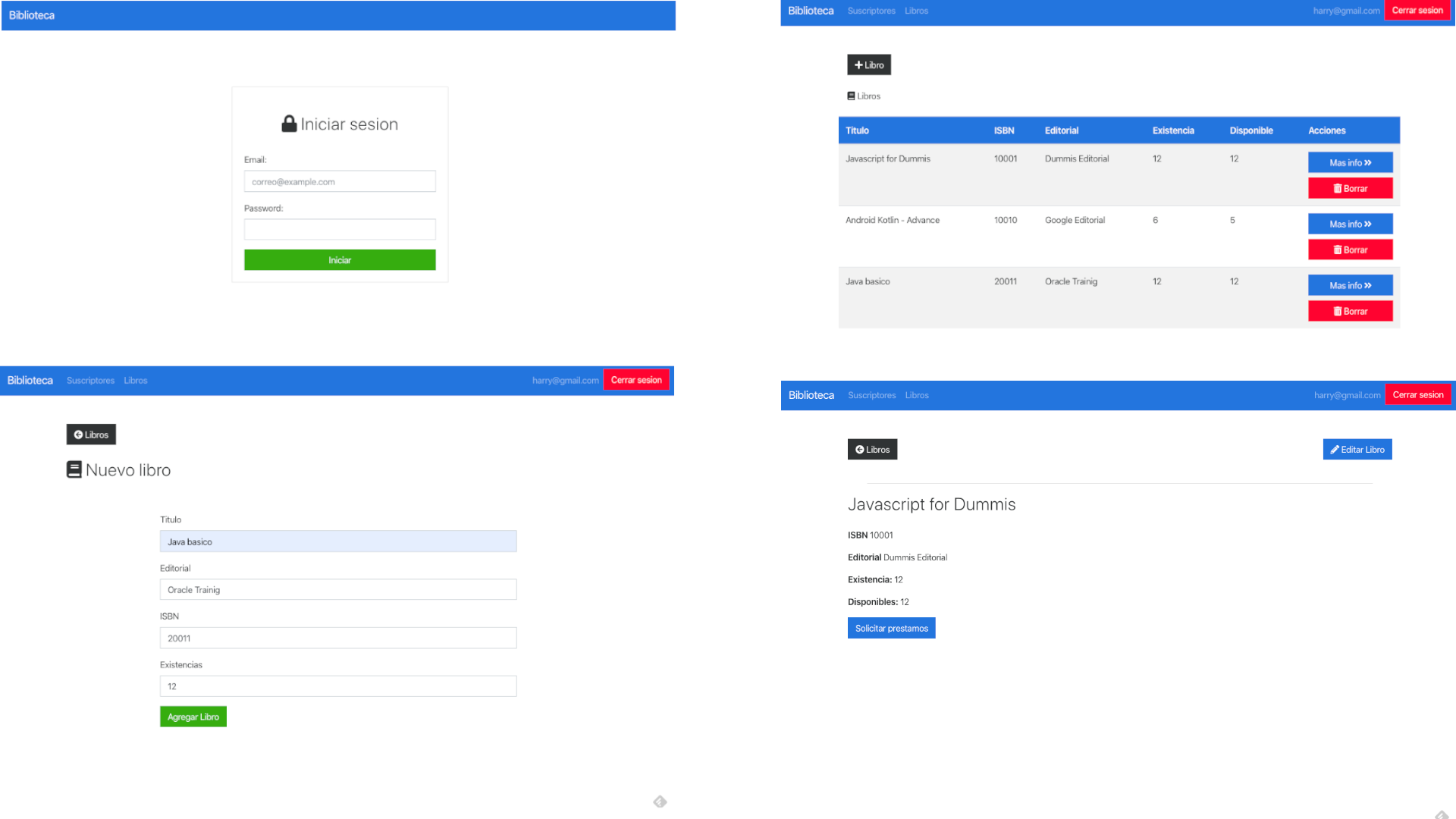Click the dark + Libro button
Viewport: 1456px width, 819px height.
tap(869, 65)
